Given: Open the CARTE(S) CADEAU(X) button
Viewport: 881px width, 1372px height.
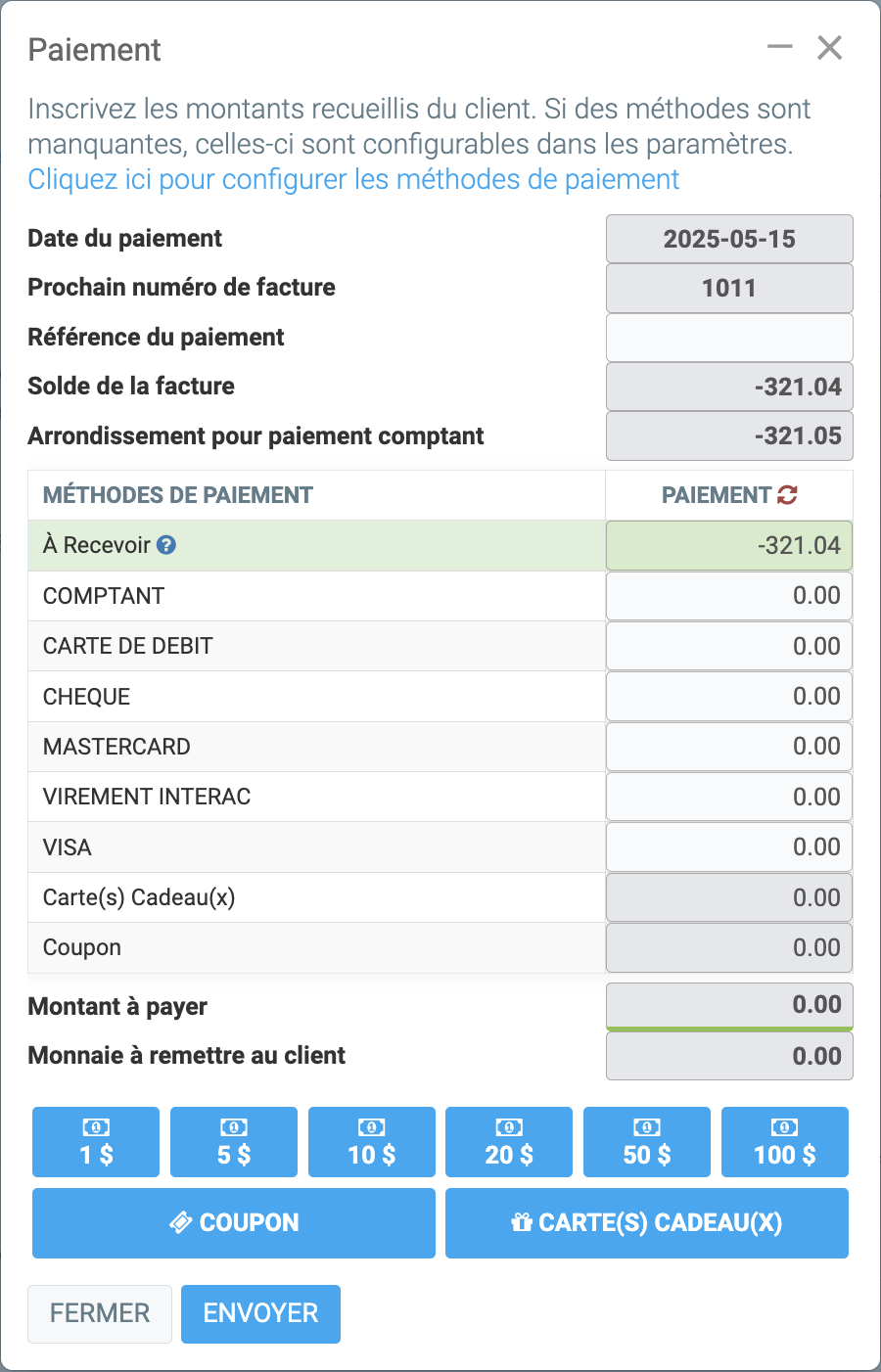Looking at the screenshot, I should [x=647, y=1223].
